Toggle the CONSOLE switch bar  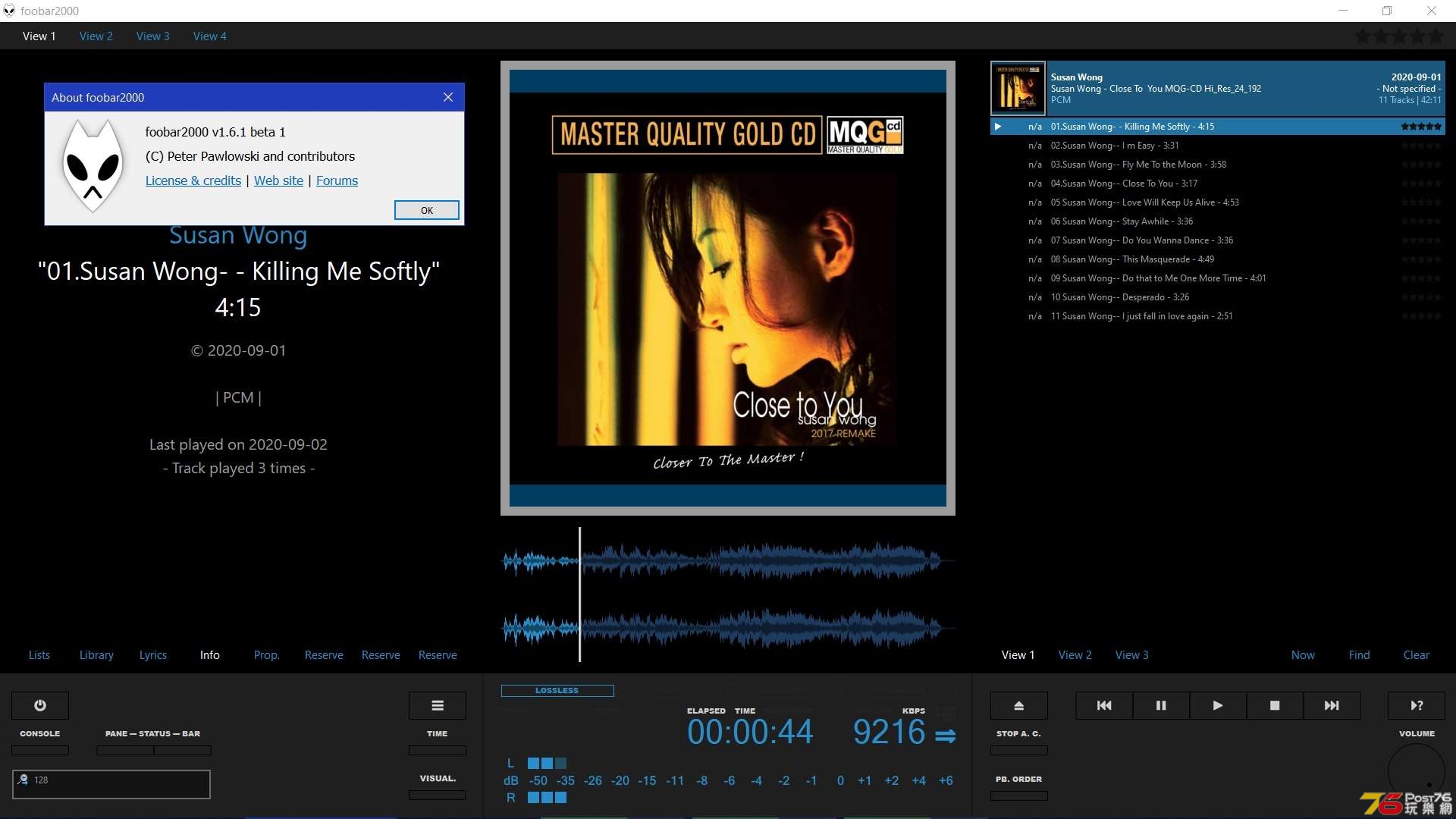coord(40,750)
